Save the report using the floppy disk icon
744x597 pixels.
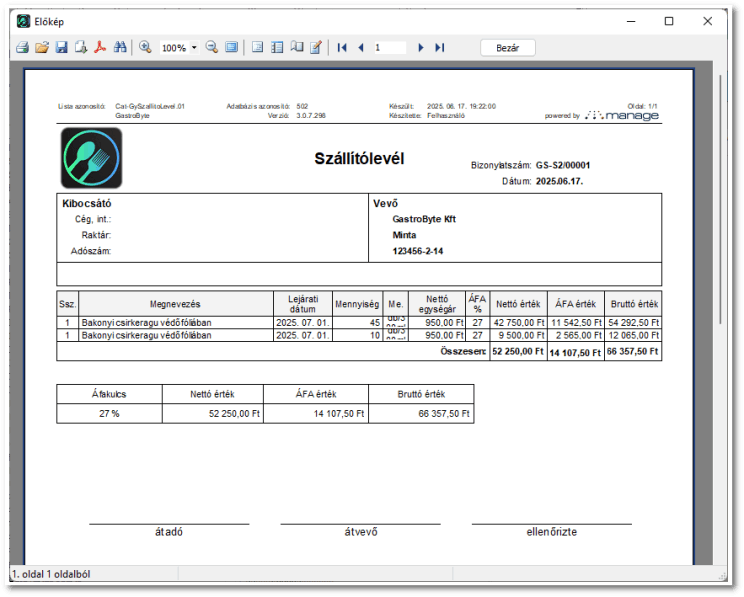[61, 47]
